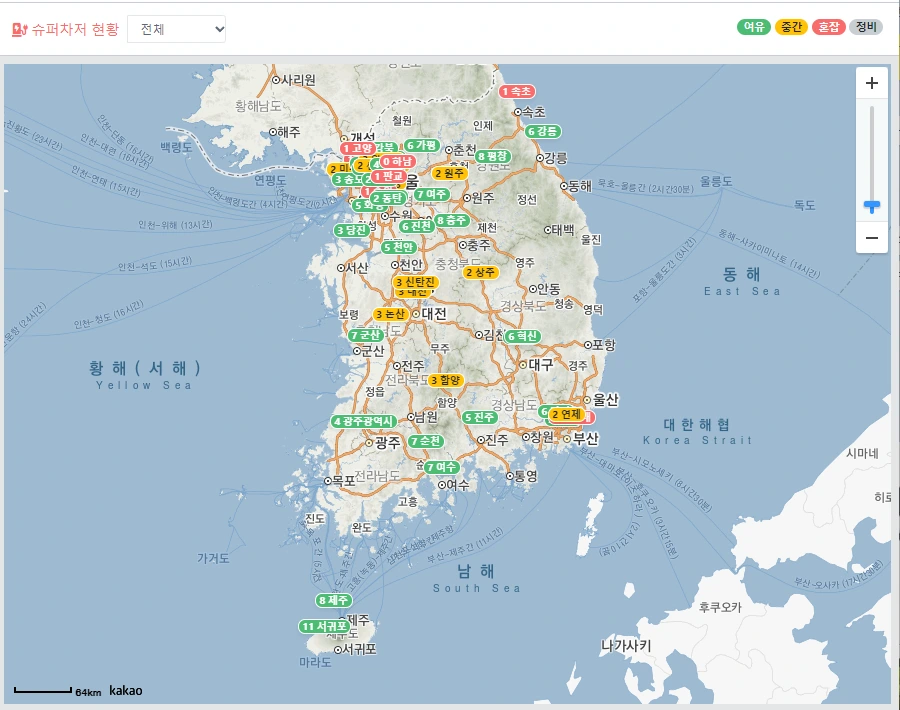Open the 4 광주광역시 charger marker

[364, 421]
